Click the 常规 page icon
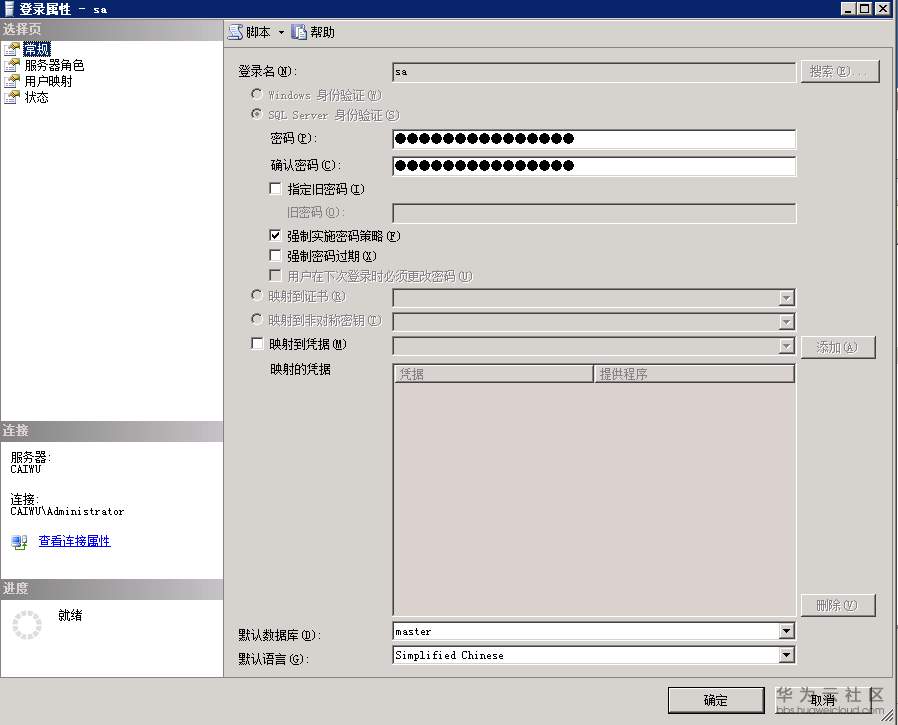Viewport: 898px width, 725px height. [x=12, y=49]
